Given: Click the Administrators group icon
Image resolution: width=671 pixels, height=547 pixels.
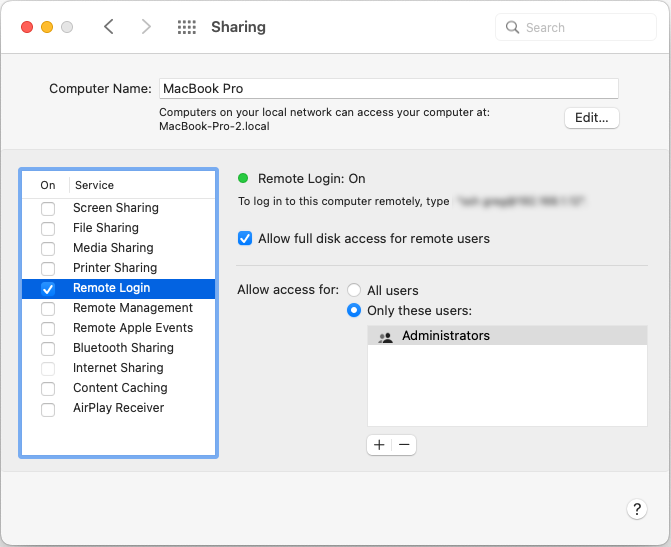Looking at the screenshot, I should [x=386, y=337].
